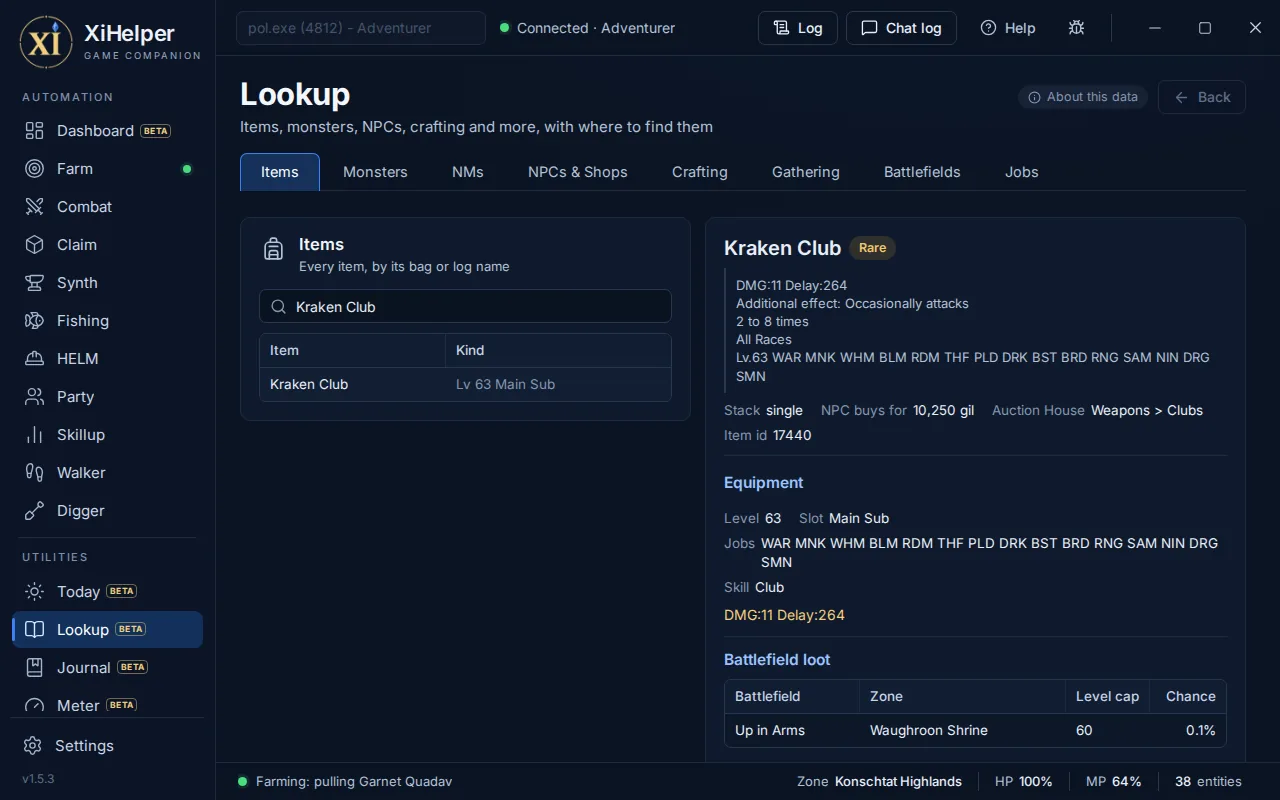Click the Digger shovel icon
The height and width of the screenshot is (800, 1280).
35,511
